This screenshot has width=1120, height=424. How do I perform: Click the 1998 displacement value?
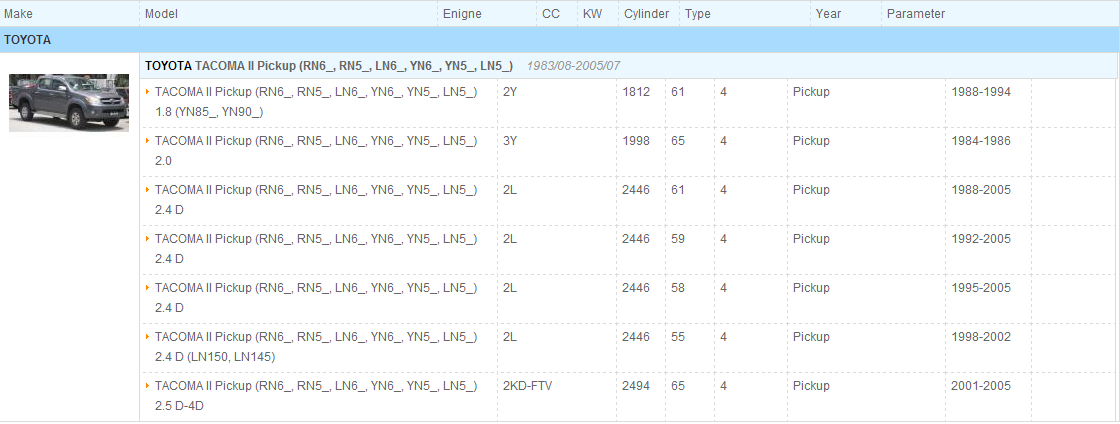click(636, 141)
